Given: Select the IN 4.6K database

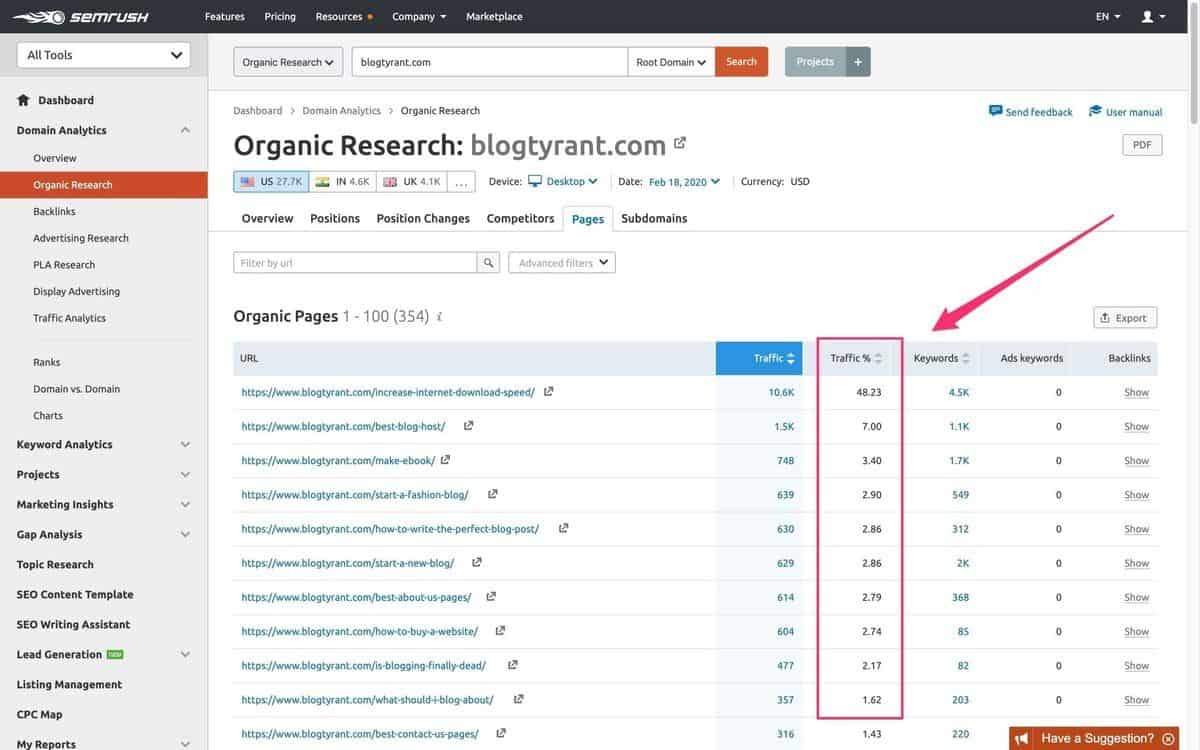Looking at the screenshot, I should click(x=341, y=182).
